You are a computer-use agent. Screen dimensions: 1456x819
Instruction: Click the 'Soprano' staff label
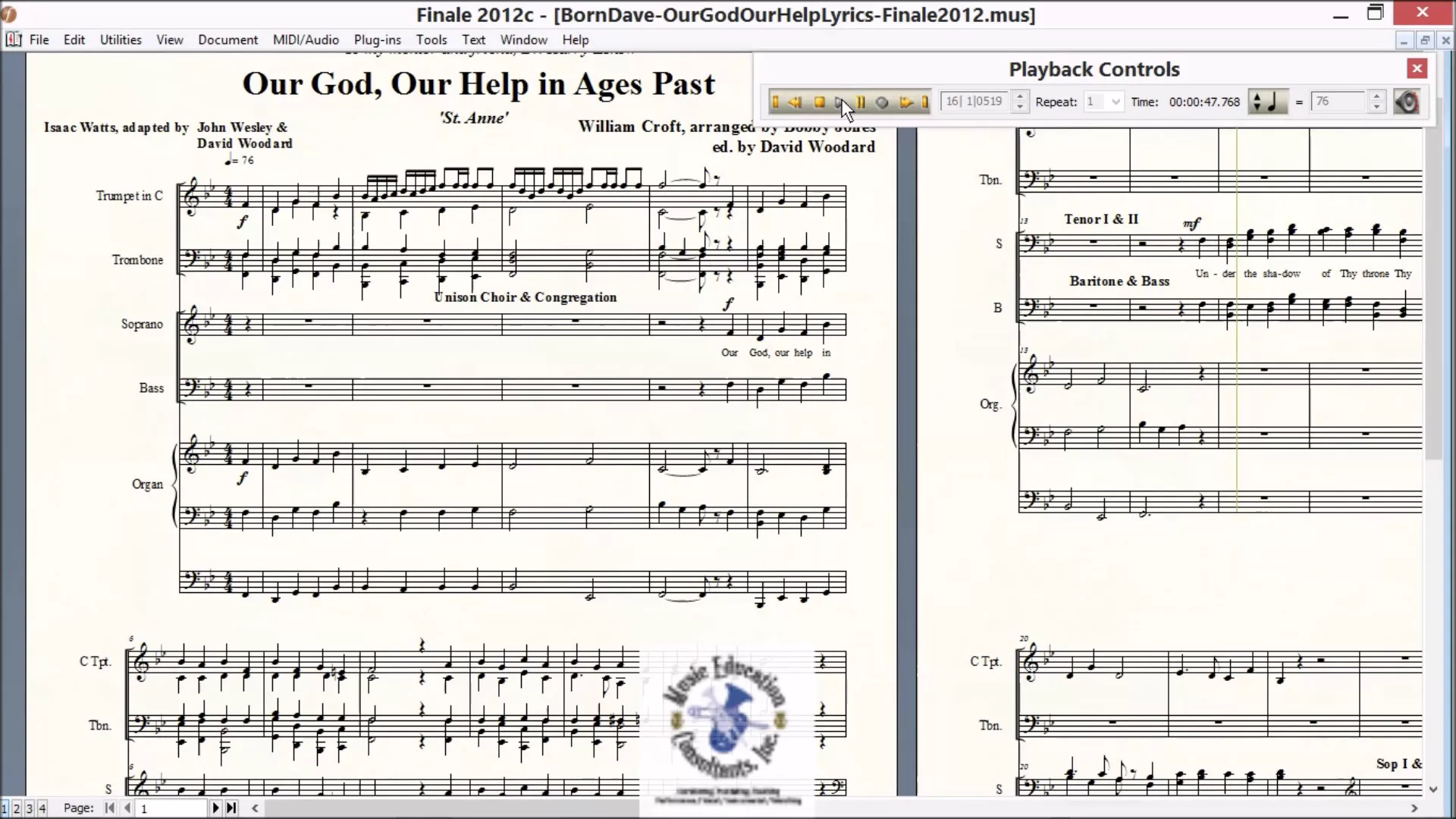coord(142,324)
